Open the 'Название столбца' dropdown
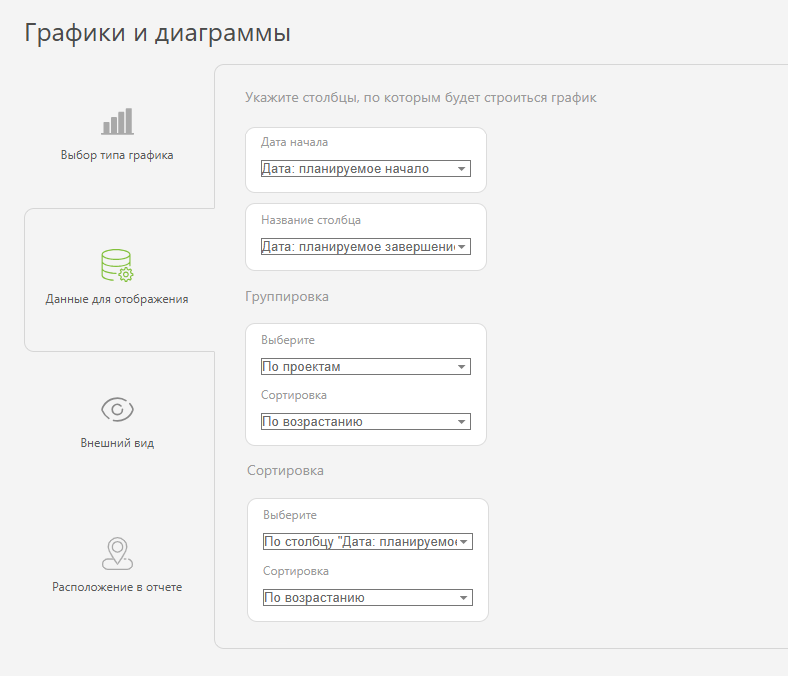The image size is (788, 676). (x=366, y=247)
